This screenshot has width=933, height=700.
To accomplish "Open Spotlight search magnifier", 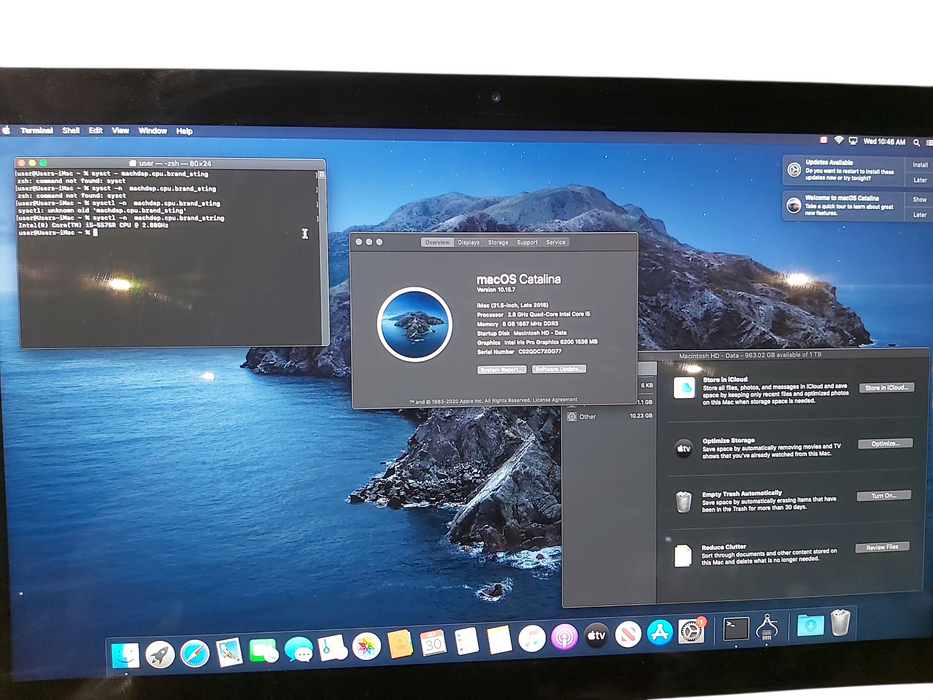I will tap(917, 142).
